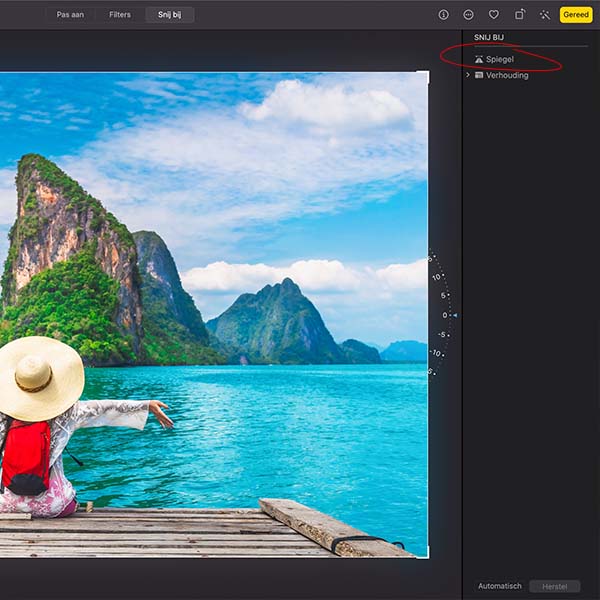The image size is (600, 600).
Task: Click the 0 mark on straighten dial
Action: tap(445, 315)
